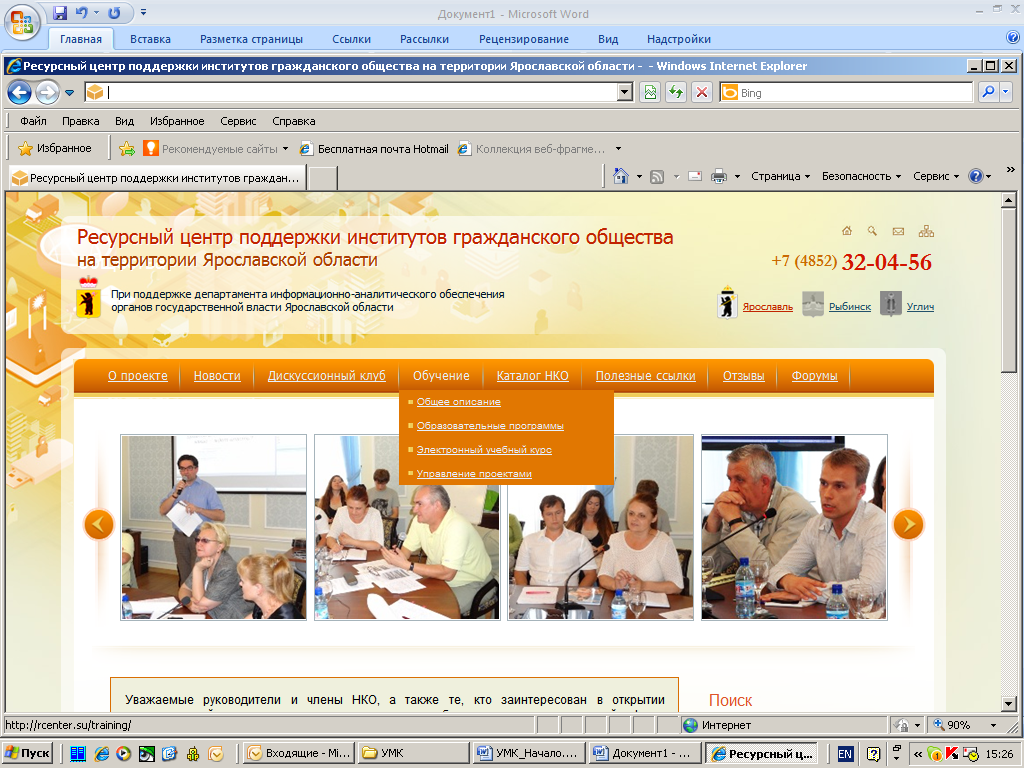1024x768 pixels.
Task: Launch Internet Explorer from Quick Launch bar
Action: pyautogui.click(x=102, y=754)
